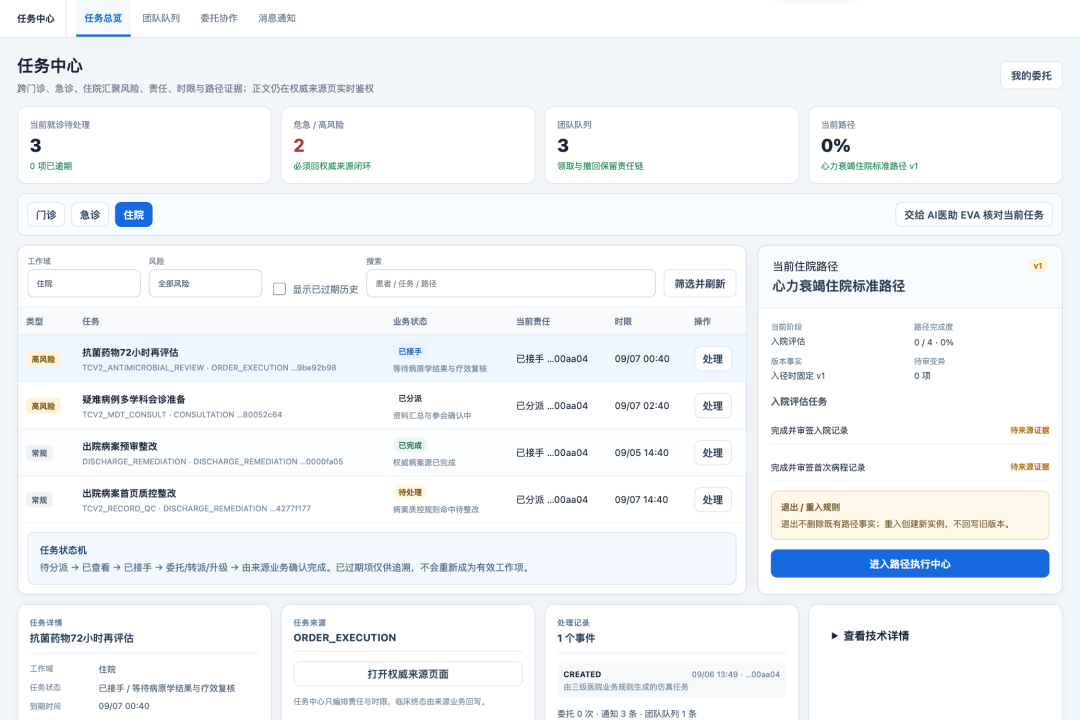Select the 急诊 filter pill
Viewport: 1080px width, 720px height.
click(x=90, y=215)
